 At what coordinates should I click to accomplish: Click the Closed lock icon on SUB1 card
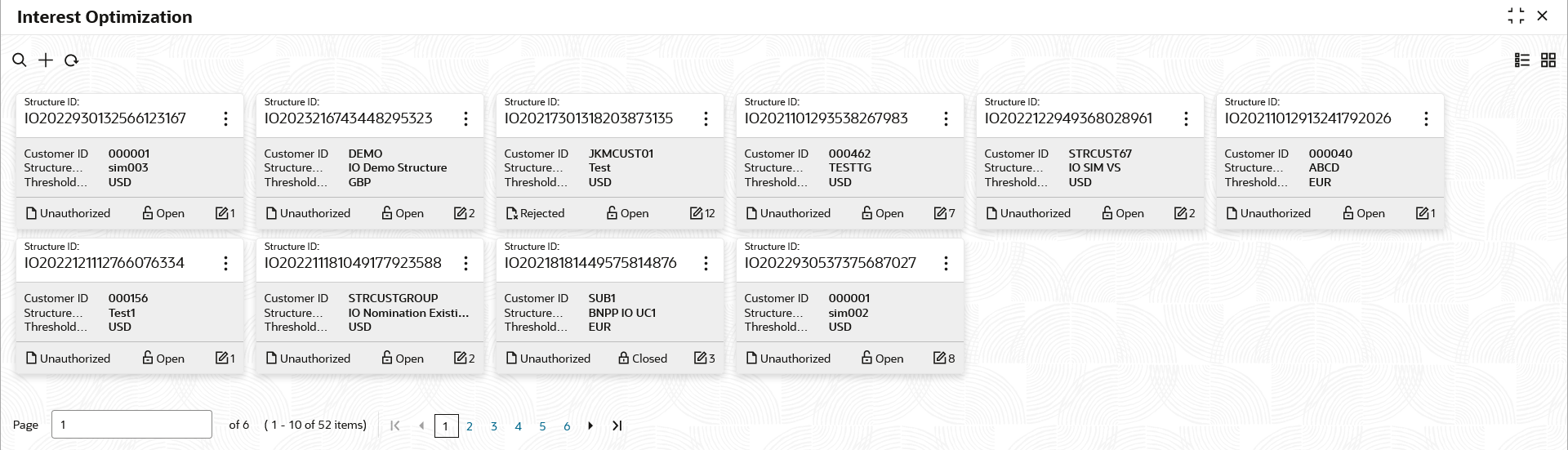[624, 359]
